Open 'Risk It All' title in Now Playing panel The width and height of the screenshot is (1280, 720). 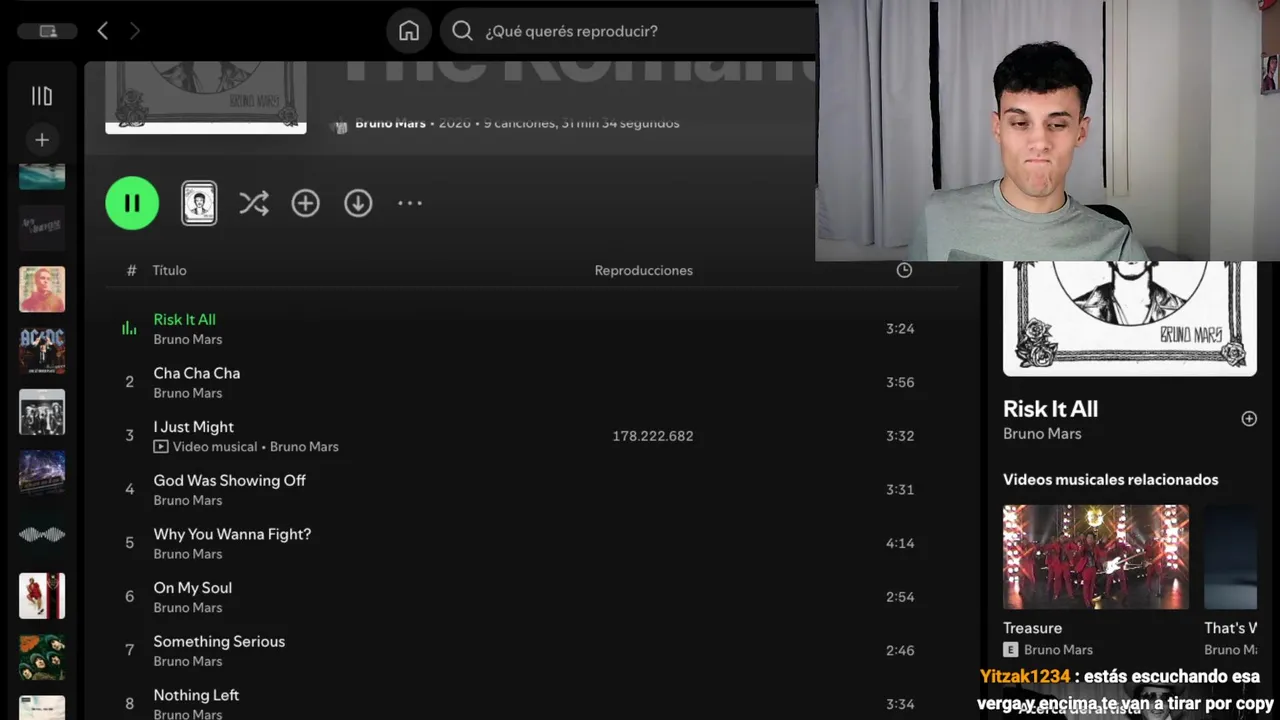(1050, 409)
